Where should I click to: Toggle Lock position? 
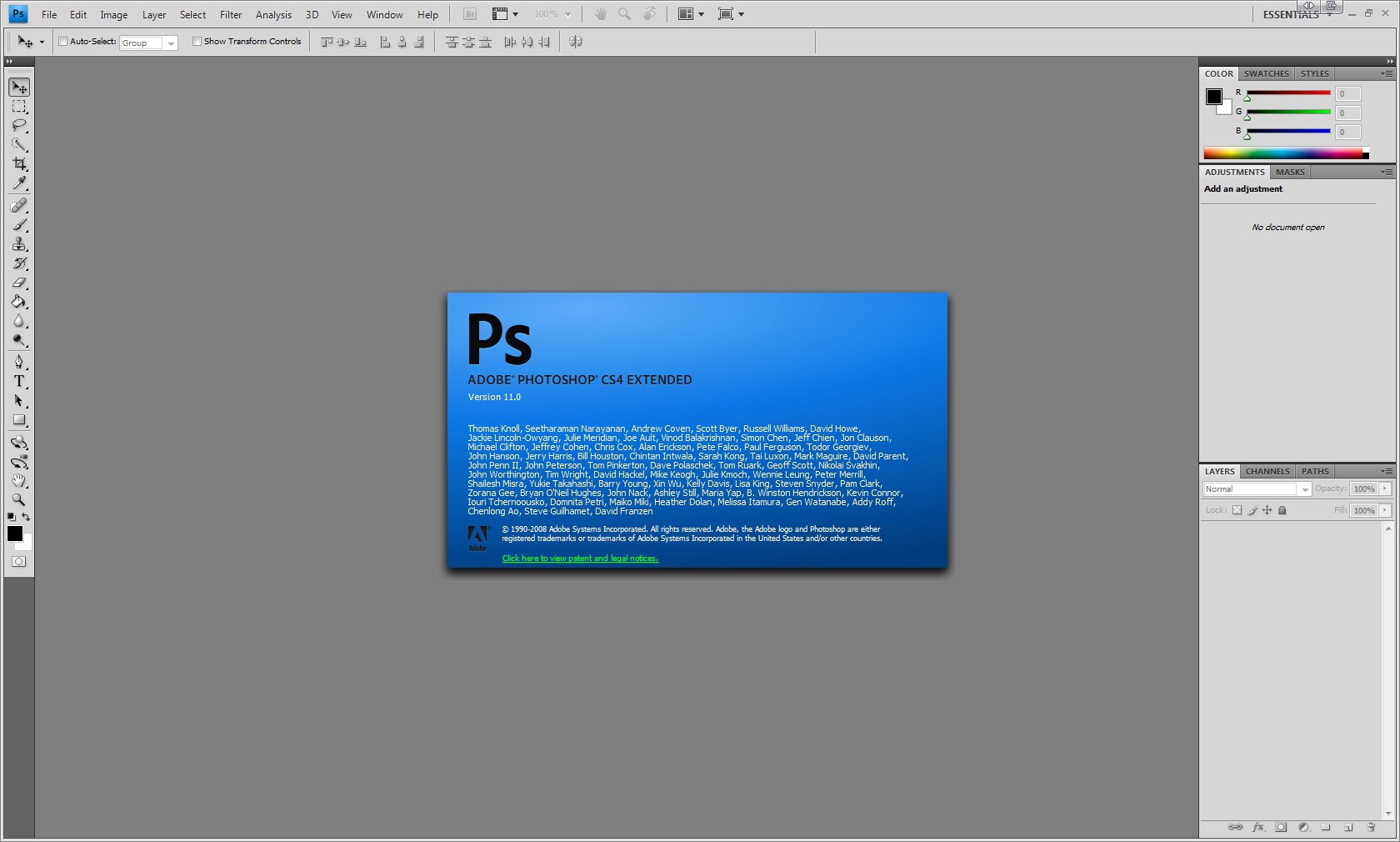click(1267, 510)
